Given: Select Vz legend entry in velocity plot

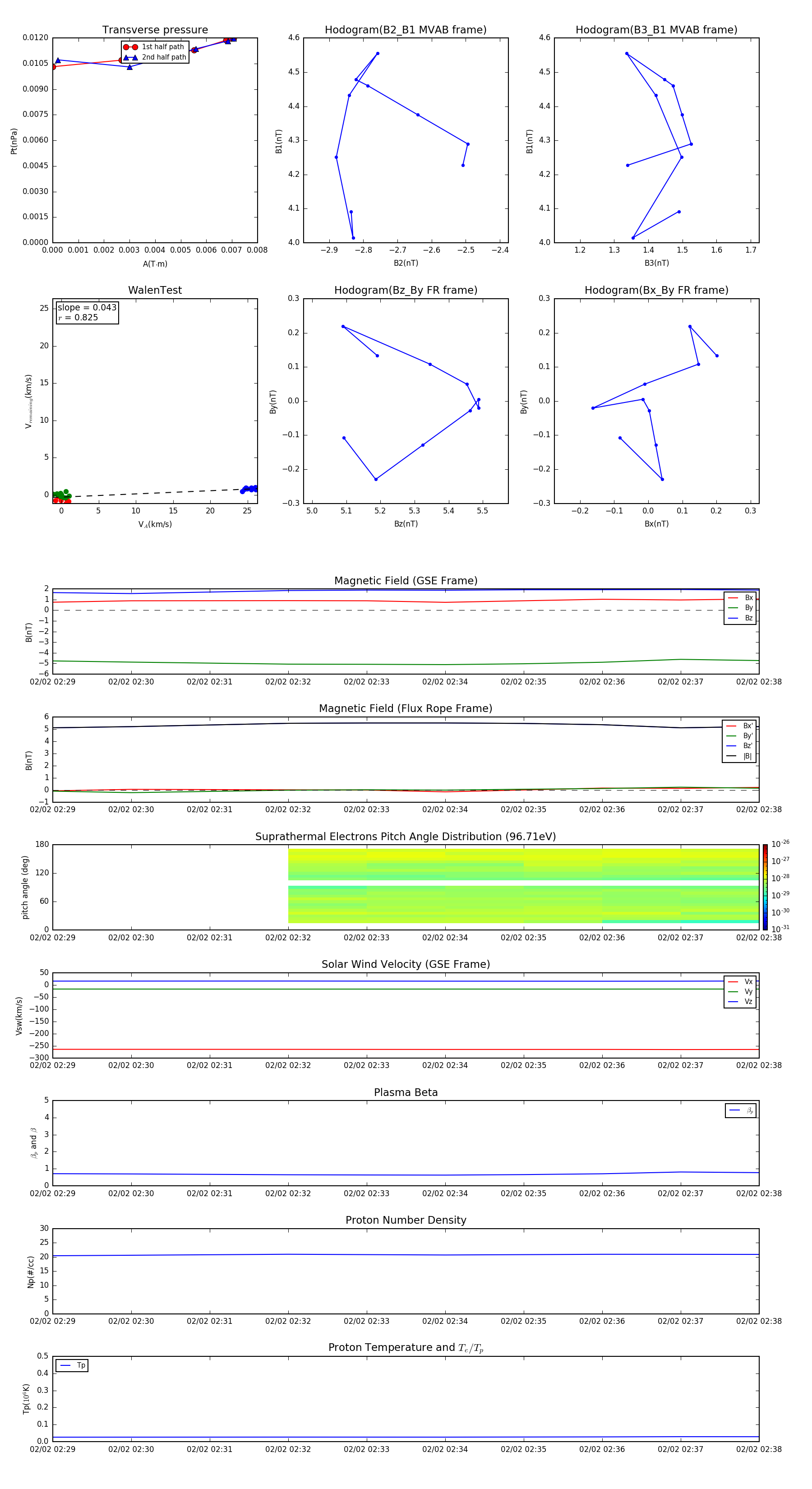Looking at the screenshot, I should tap(740, 1002).
